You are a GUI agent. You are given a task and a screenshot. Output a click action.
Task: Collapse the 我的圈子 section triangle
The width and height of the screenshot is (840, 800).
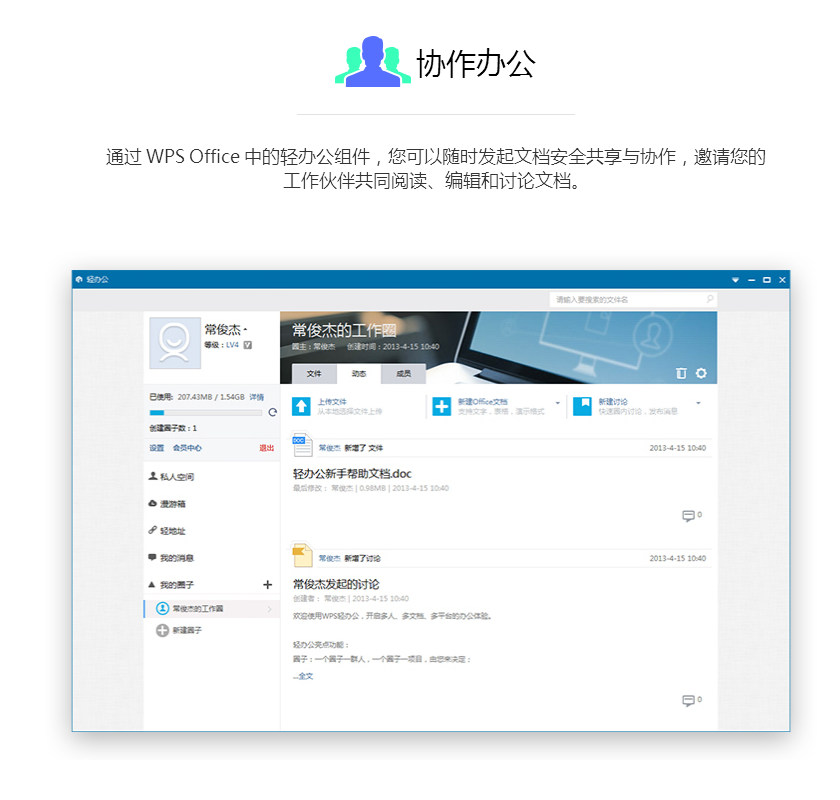pos(152,584)
